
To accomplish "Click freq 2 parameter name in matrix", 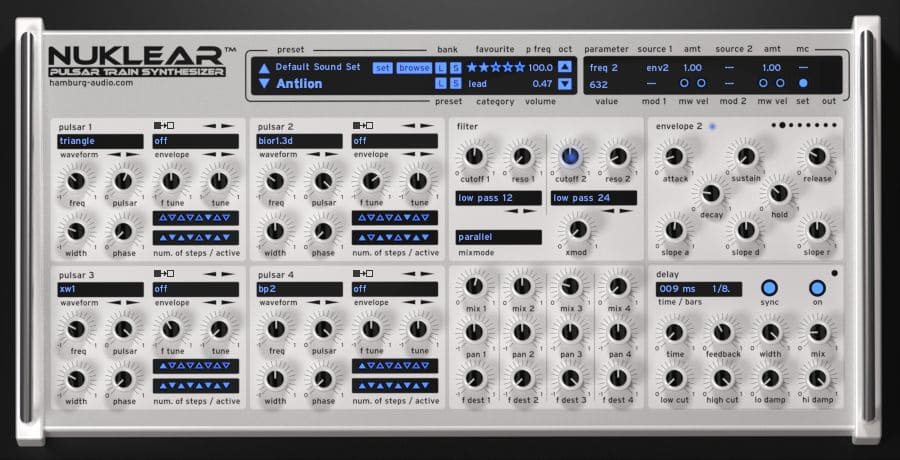I will (603, 68).
